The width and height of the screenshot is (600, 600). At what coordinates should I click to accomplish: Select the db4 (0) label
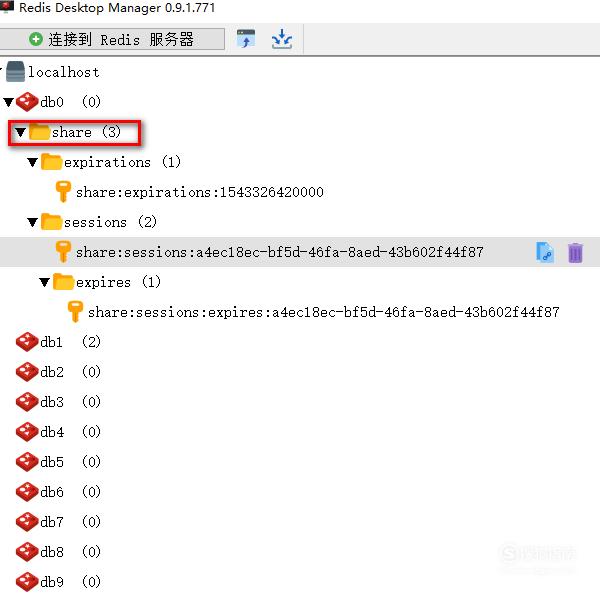point(71,432)
